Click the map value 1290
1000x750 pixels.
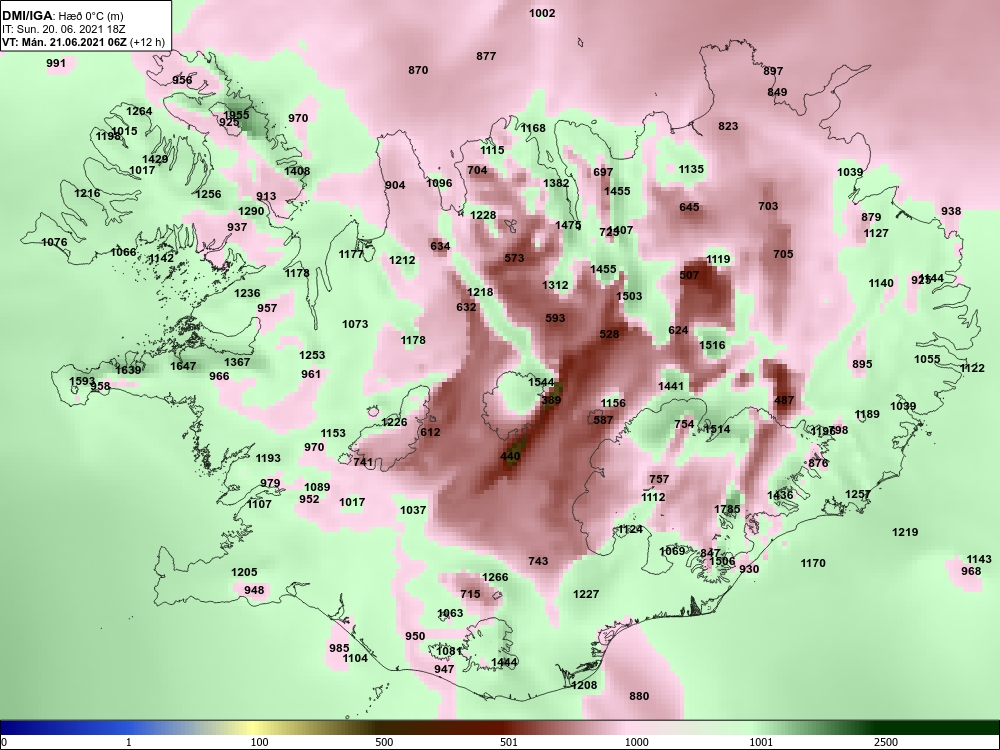[x=251, y=212]
